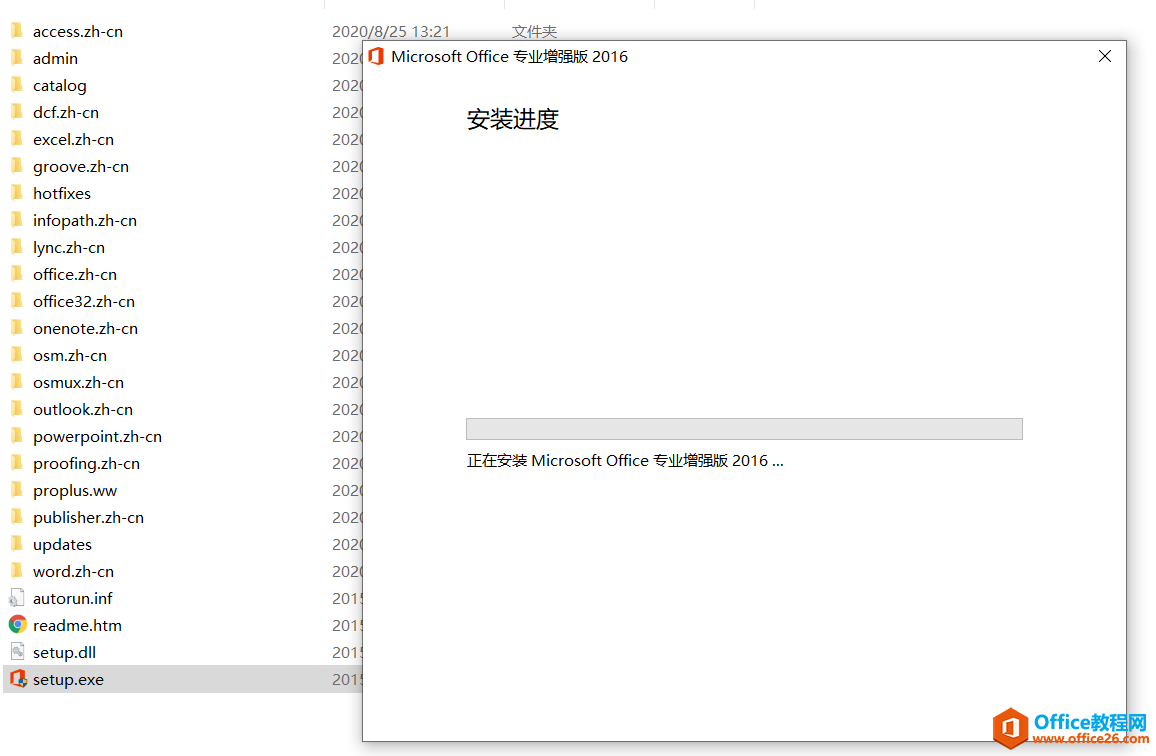Select the access.zh-cn file name
The width and height of the screenshot is (1156, 756).
78,32
